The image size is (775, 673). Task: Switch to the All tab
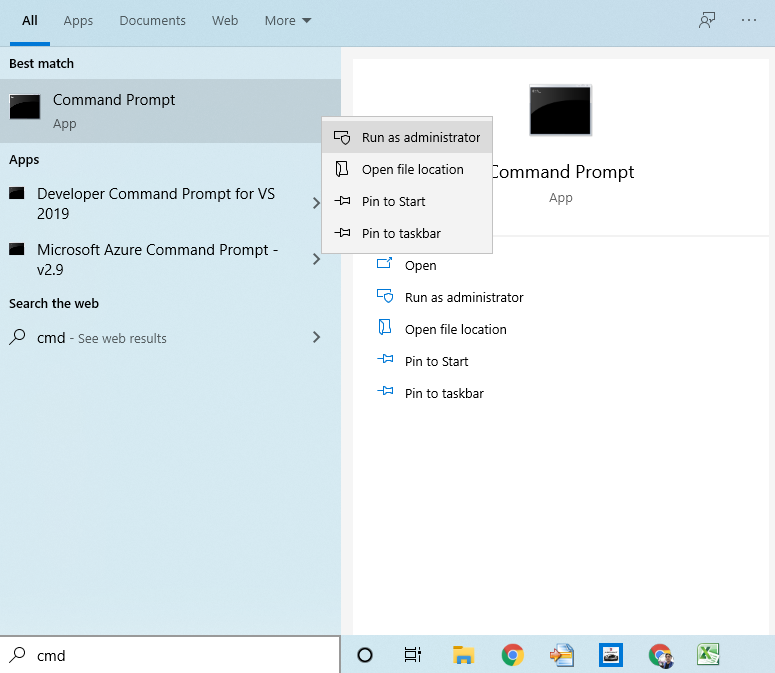coord(30,21)
